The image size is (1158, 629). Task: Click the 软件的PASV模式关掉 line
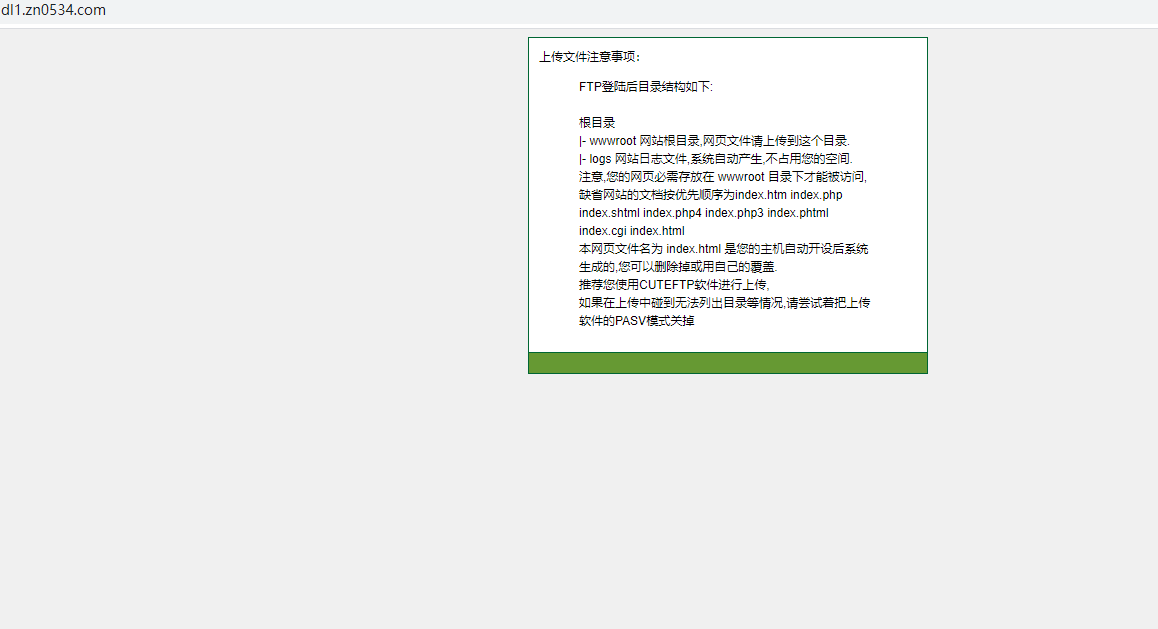click(x=636, y=321)
